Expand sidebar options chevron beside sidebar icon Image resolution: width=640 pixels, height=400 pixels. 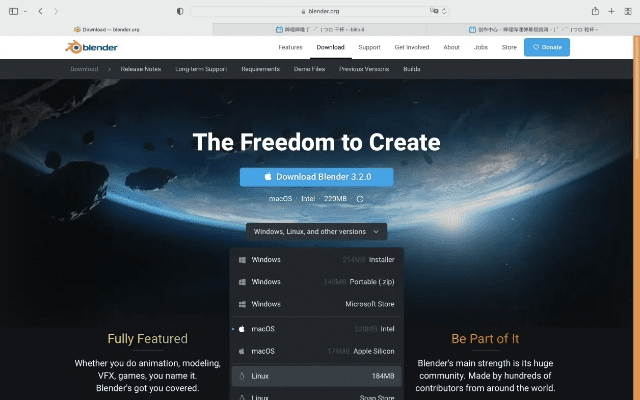pyautogui.click(x=25, y=11)
